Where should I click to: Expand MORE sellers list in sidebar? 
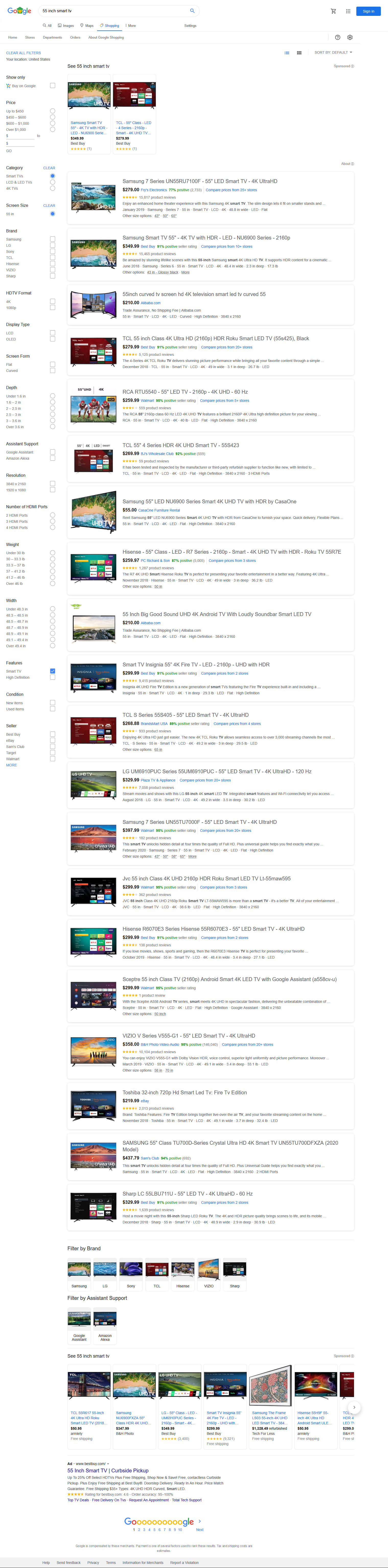(11, 765)
